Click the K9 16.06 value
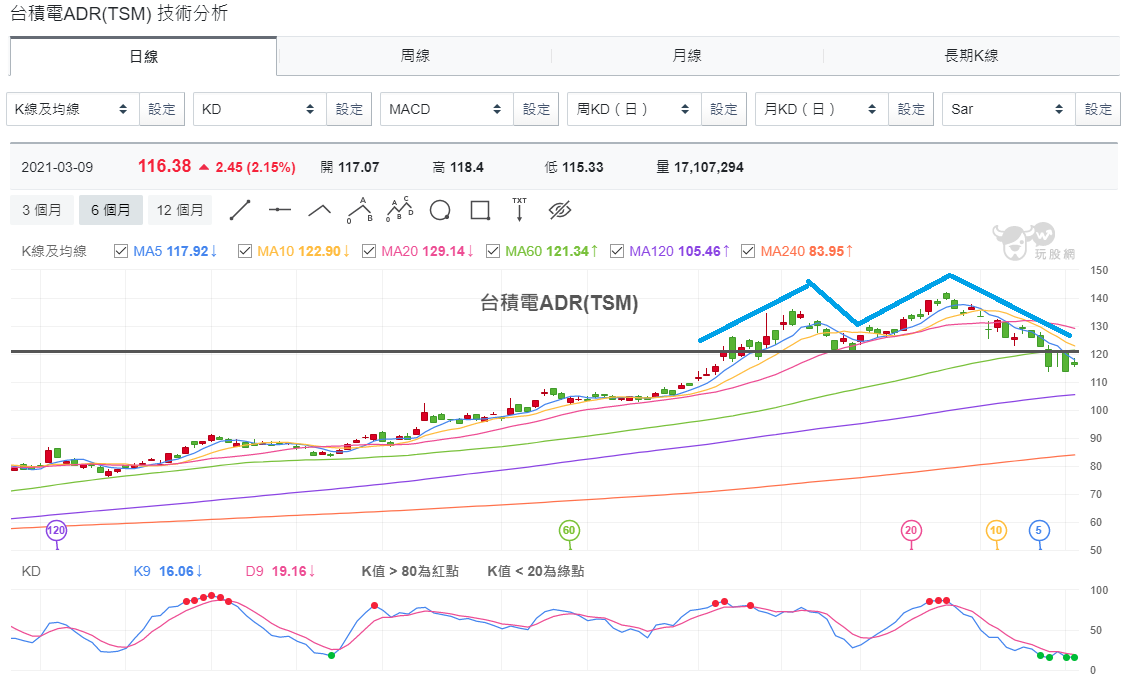Viewport: 1130px width, 684px height. [168, 571]
